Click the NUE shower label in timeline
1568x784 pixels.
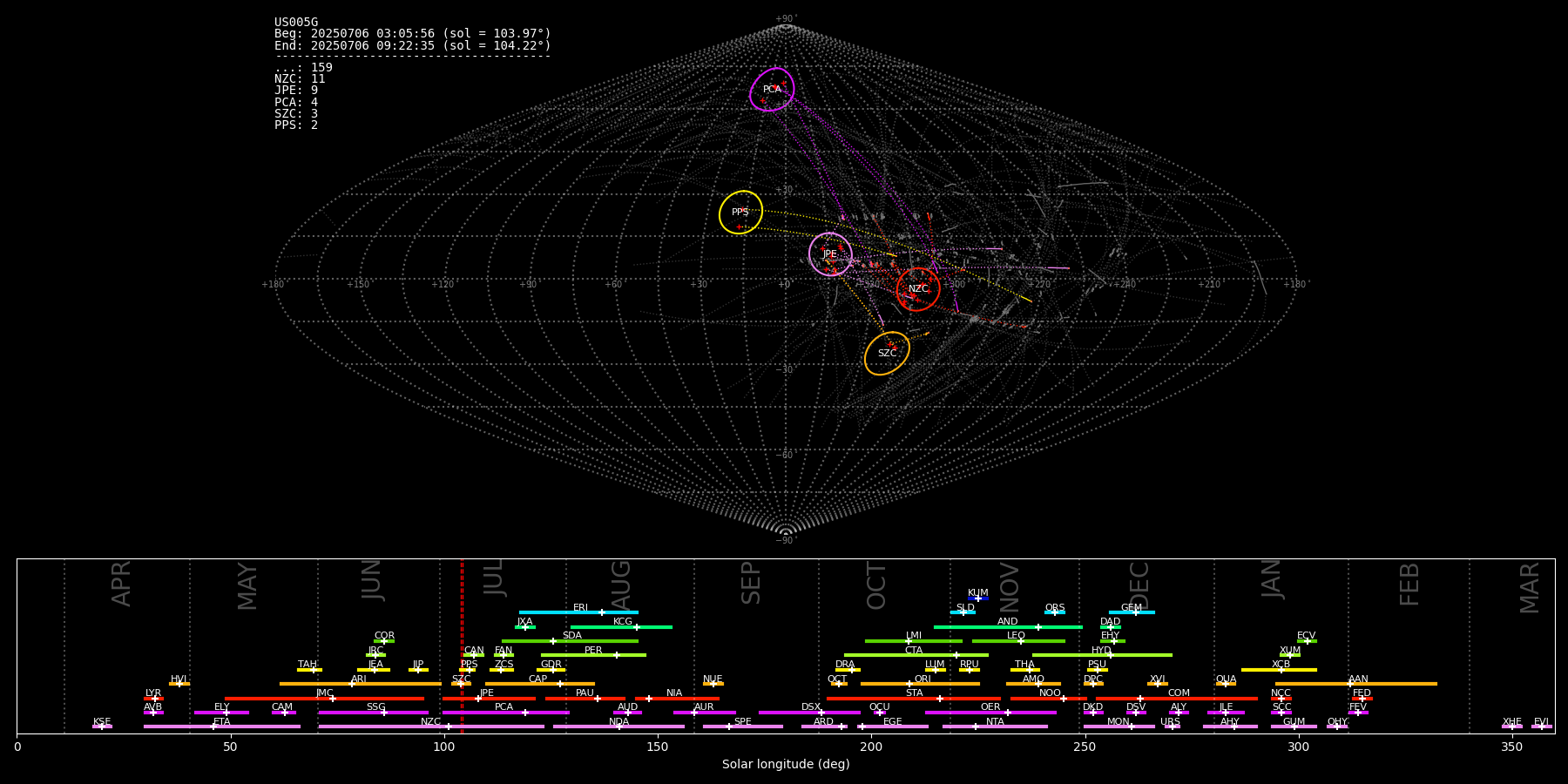coord(713,679)
